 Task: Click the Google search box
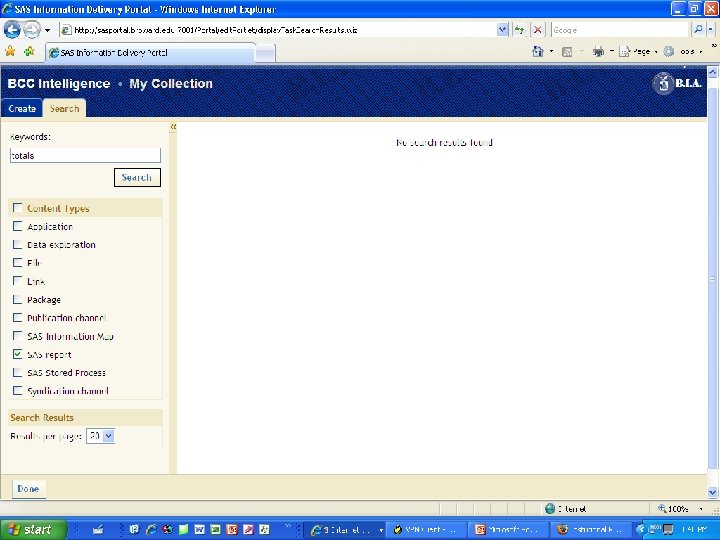[x=620, y=30]
